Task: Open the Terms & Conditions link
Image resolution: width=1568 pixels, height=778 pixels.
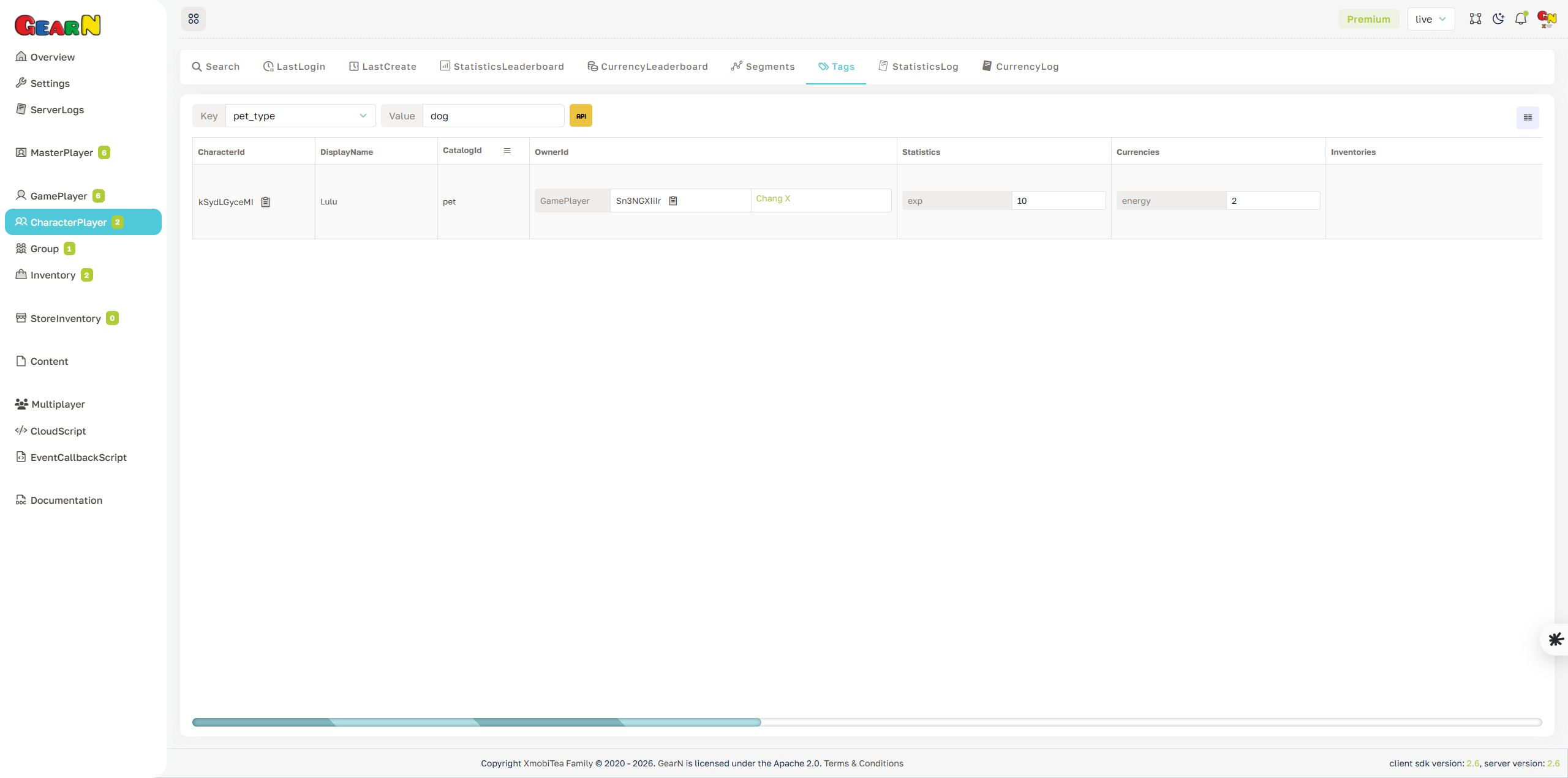Action: pyautogui.click(x=864, y=763)
